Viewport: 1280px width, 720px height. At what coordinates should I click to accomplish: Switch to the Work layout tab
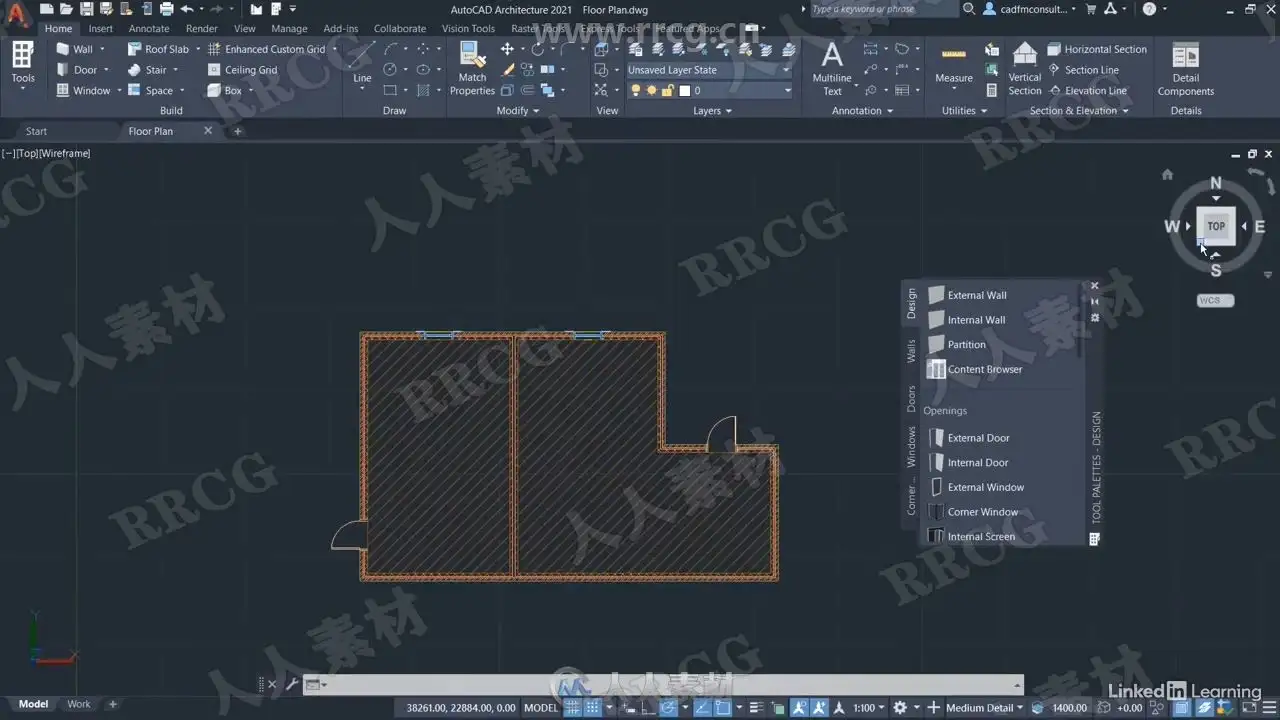tap(79, 704)
